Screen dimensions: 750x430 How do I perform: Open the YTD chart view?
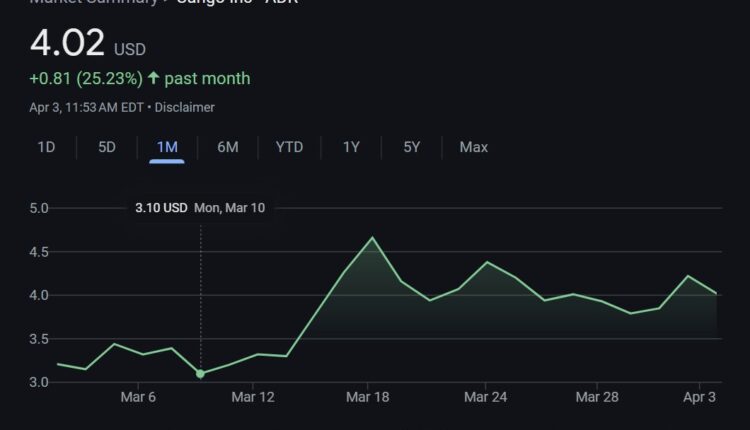[x=289, y=147]
